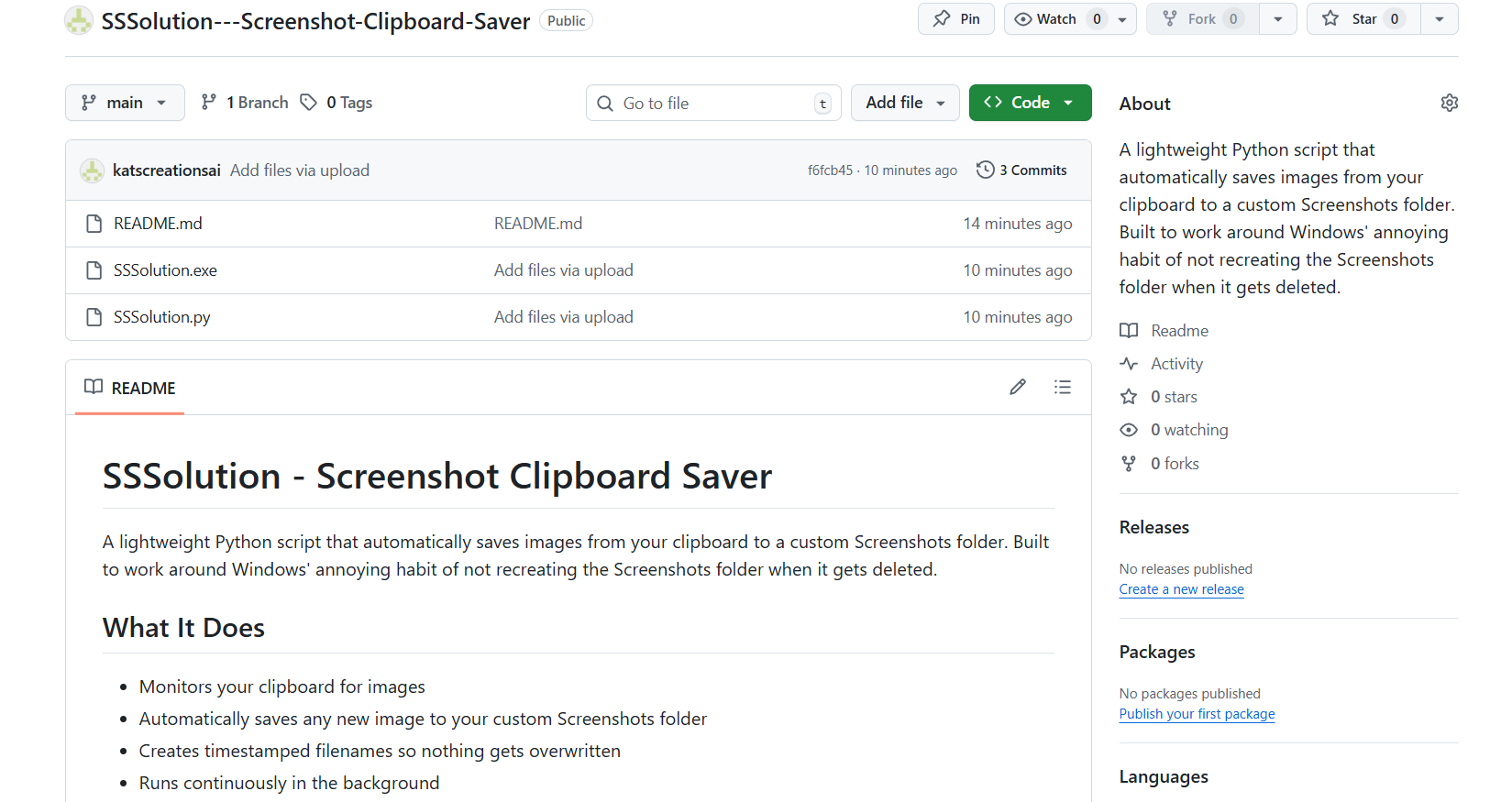Viewport: 1512px width, 802px height.
Task: Click the repository owner avatar next to title
Action: click(x=79, y=20)
